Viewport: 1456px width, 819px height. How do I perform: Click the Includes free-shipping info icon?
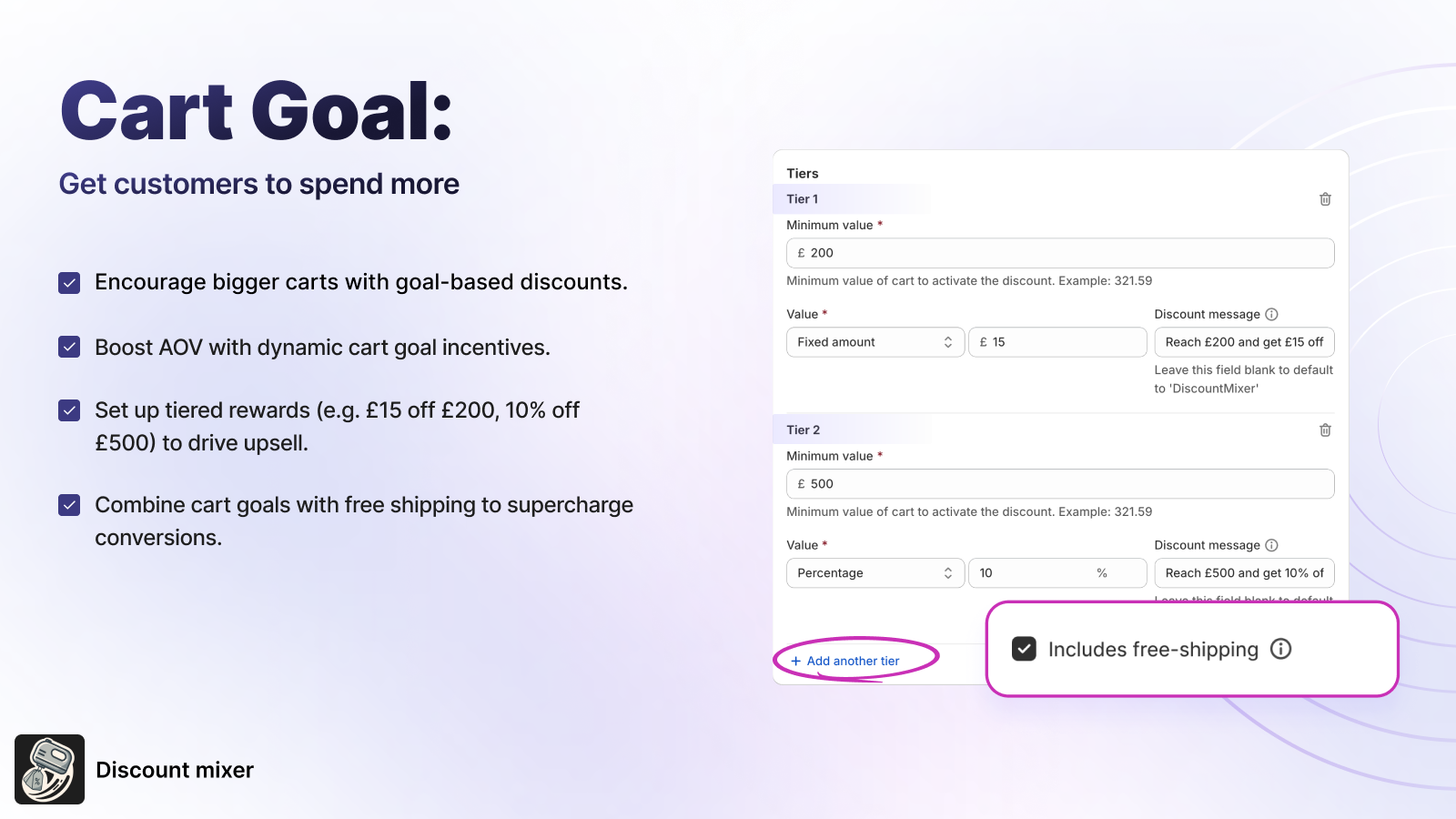[1280, 649]
